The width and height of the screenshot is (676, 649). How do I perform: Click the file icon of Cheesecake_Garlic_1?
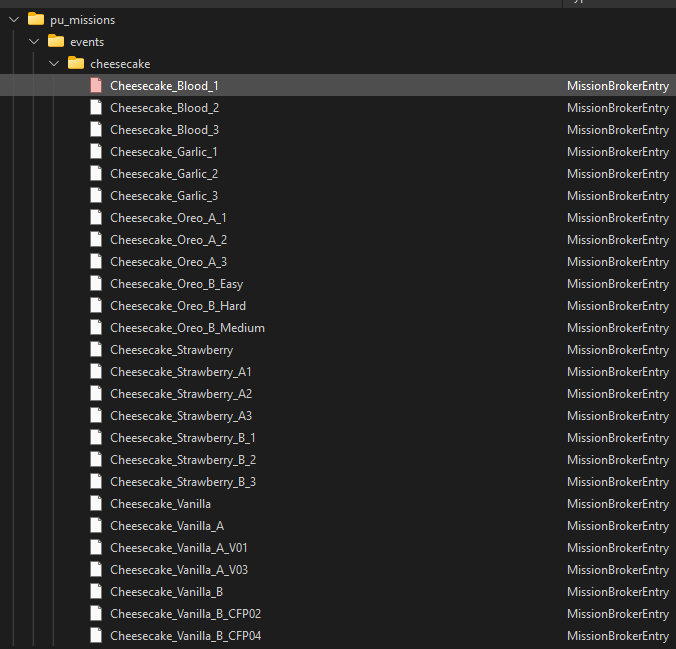[96, 151]
